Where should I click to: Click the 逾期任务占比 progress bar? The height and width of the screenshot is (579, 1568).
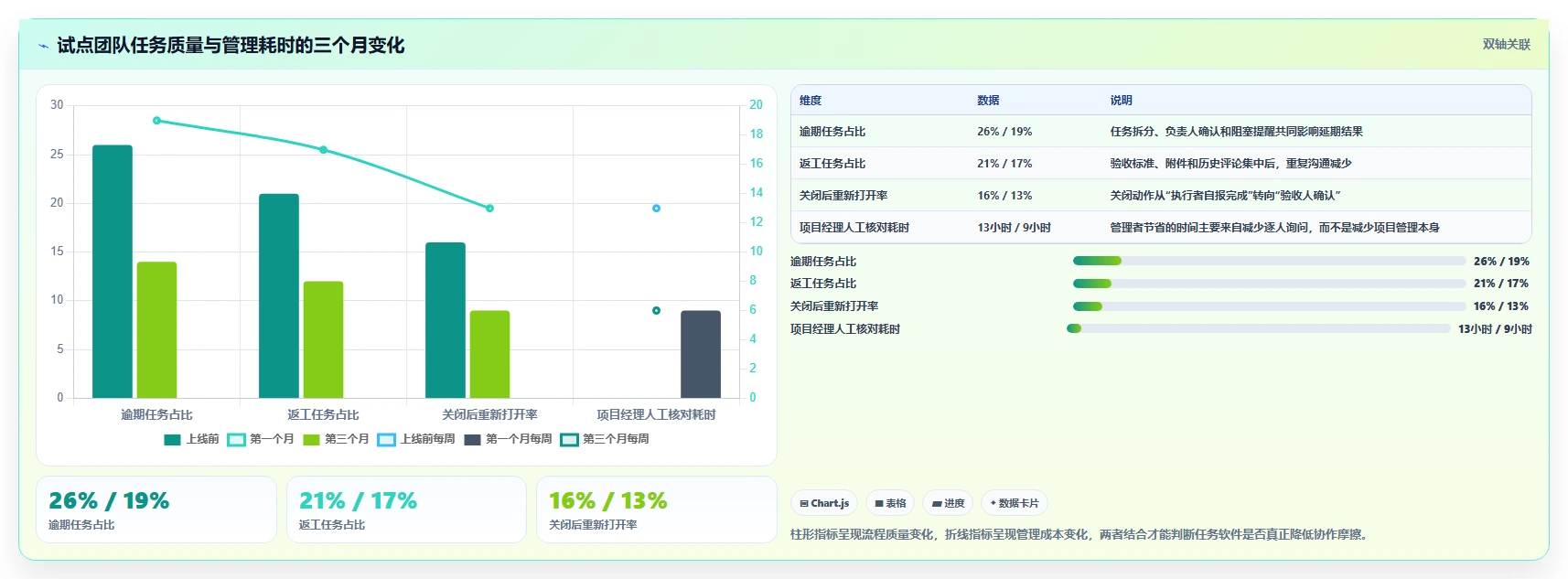tap(1269, 261)
